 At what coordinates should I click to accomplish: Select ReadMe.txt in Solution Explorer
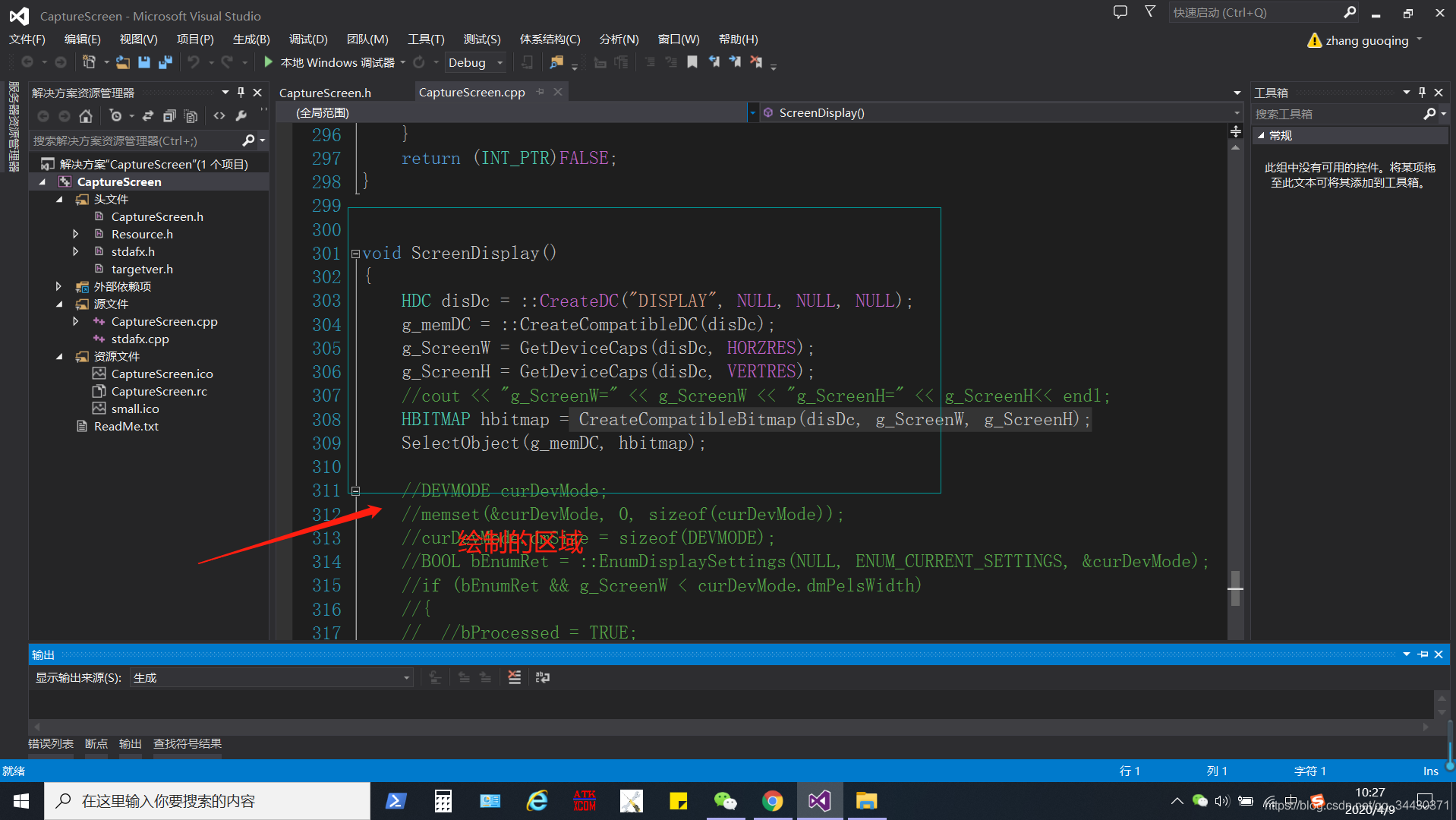point(126,426)
